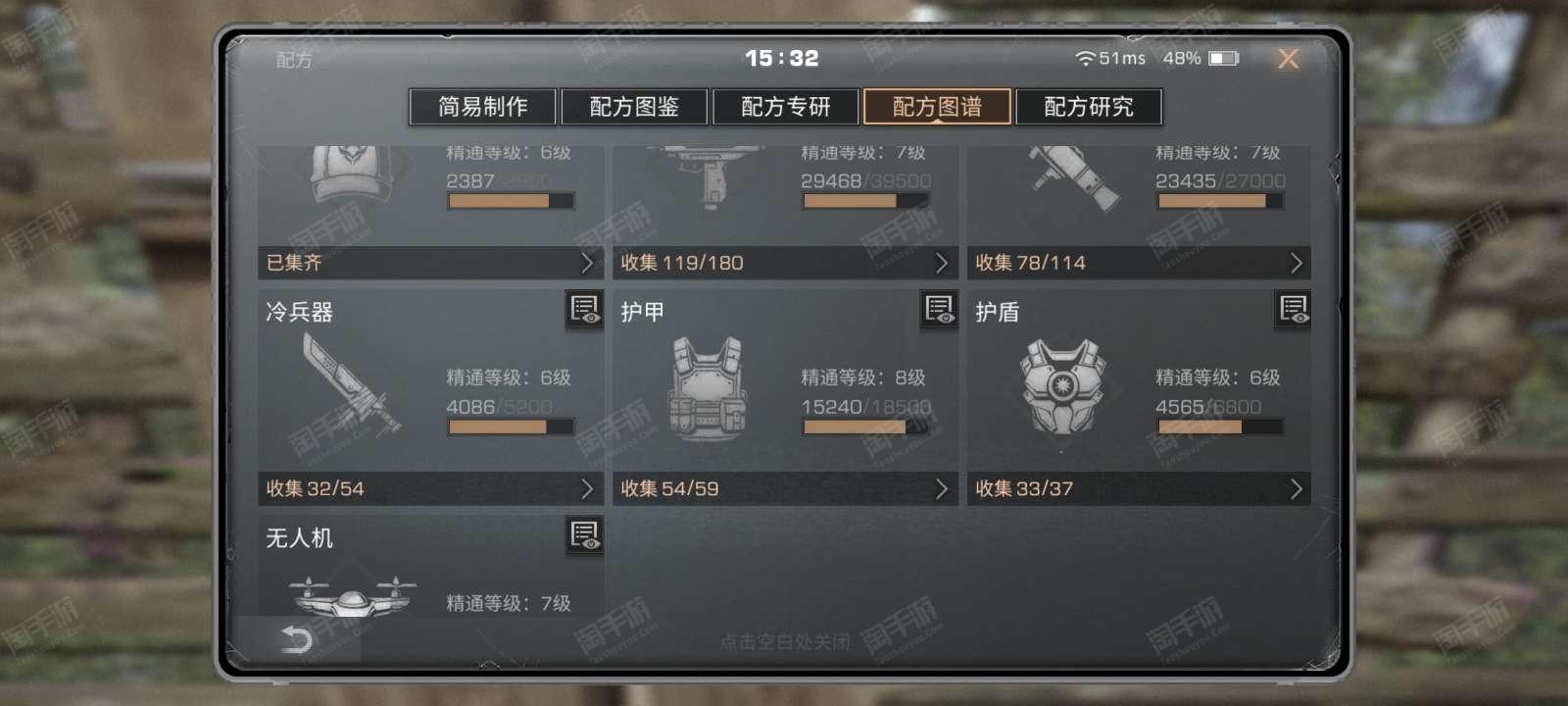
Task: Select the shield chestplate image
Action: pyautogui.click(x=1061, y=387)
